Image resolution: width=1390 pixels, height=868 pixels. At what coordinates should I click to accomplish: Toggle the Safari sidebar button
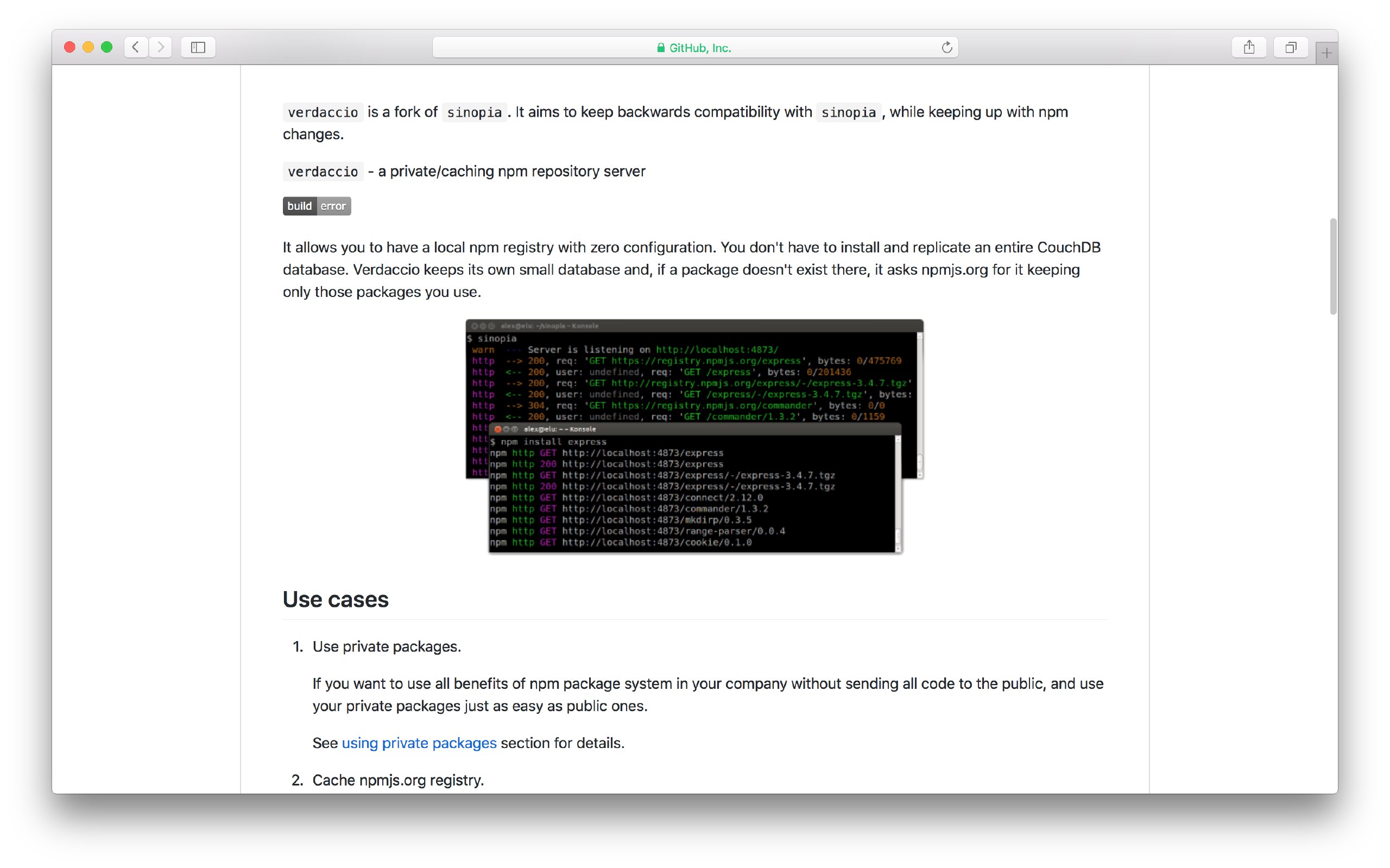click(x=198, y=47)
